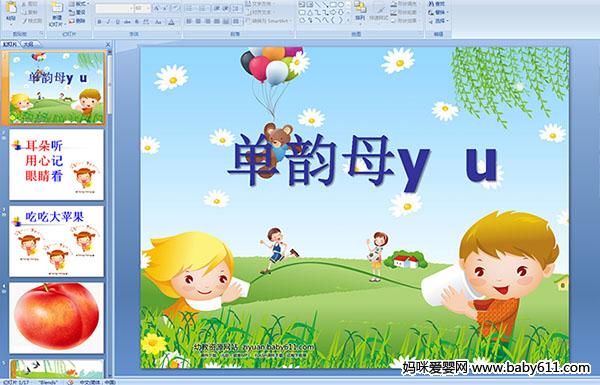
Task: Toggle Align Text Left
Action: (x=189, y=21)
